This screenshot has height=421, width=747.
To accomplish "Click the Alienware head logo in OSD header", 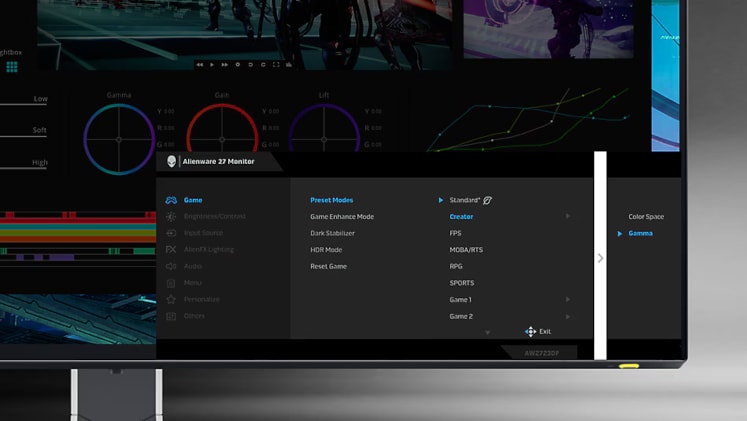I will click(172, 161).
